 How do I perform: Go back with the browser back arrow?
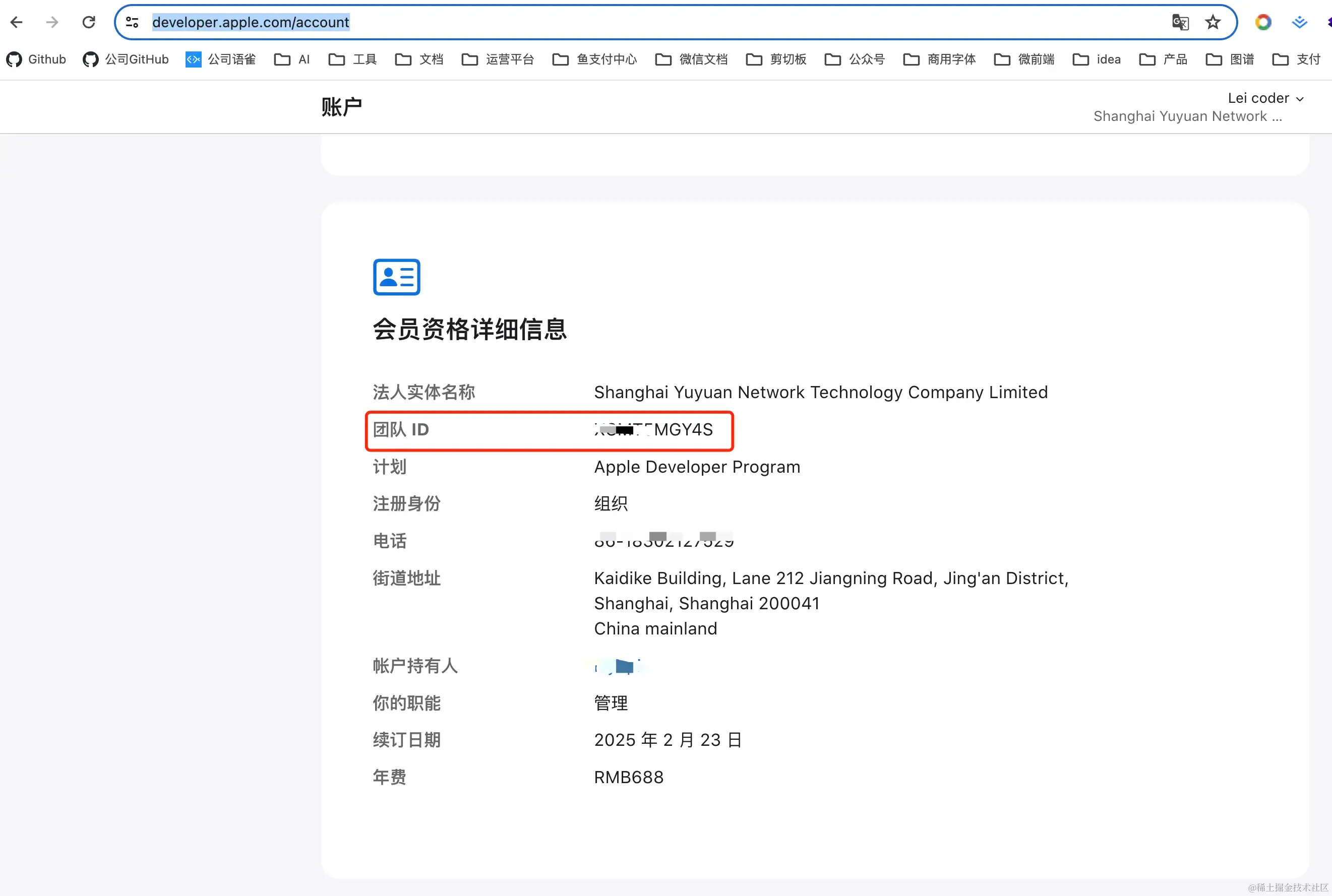17,22
